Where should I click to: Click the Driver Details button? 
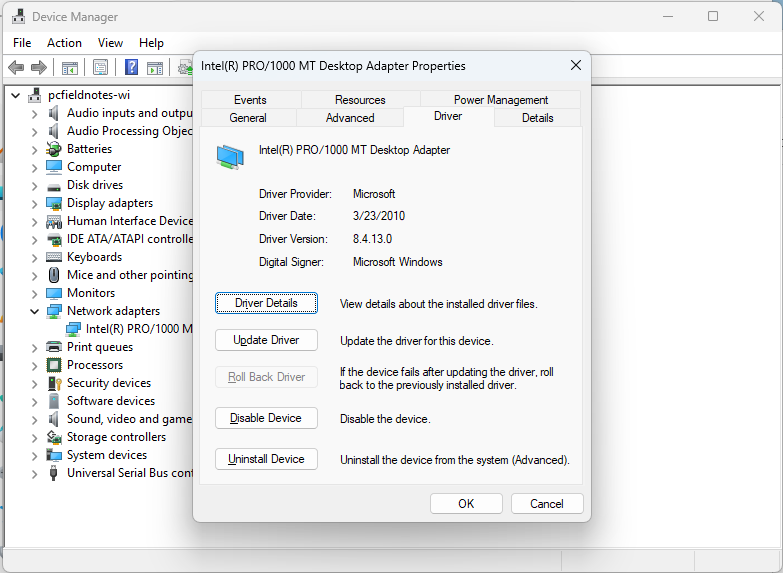click(x=266, y=303)
